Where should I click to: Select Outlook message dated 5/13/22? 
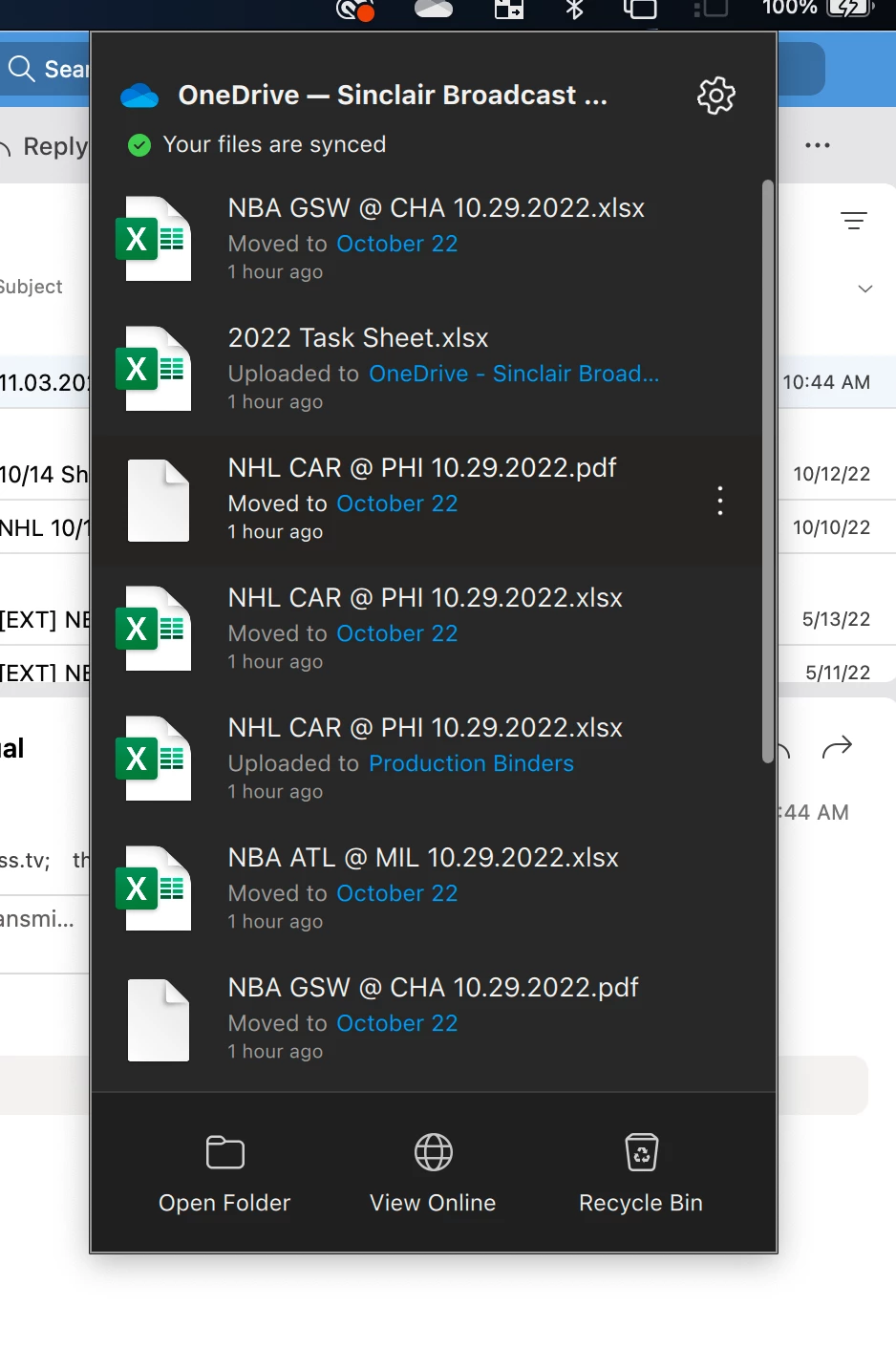tap(837, 619)
